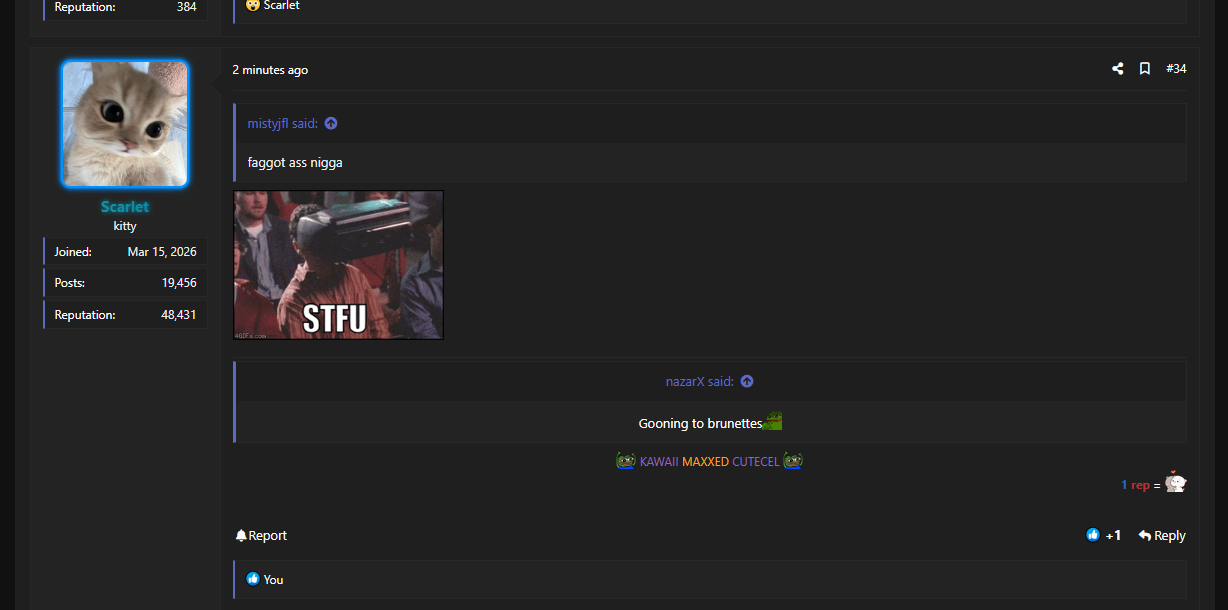Click the blue thumbs-up like icon beside +1
This screenshot has height=610, width=1228.
tap(1093, 535)
